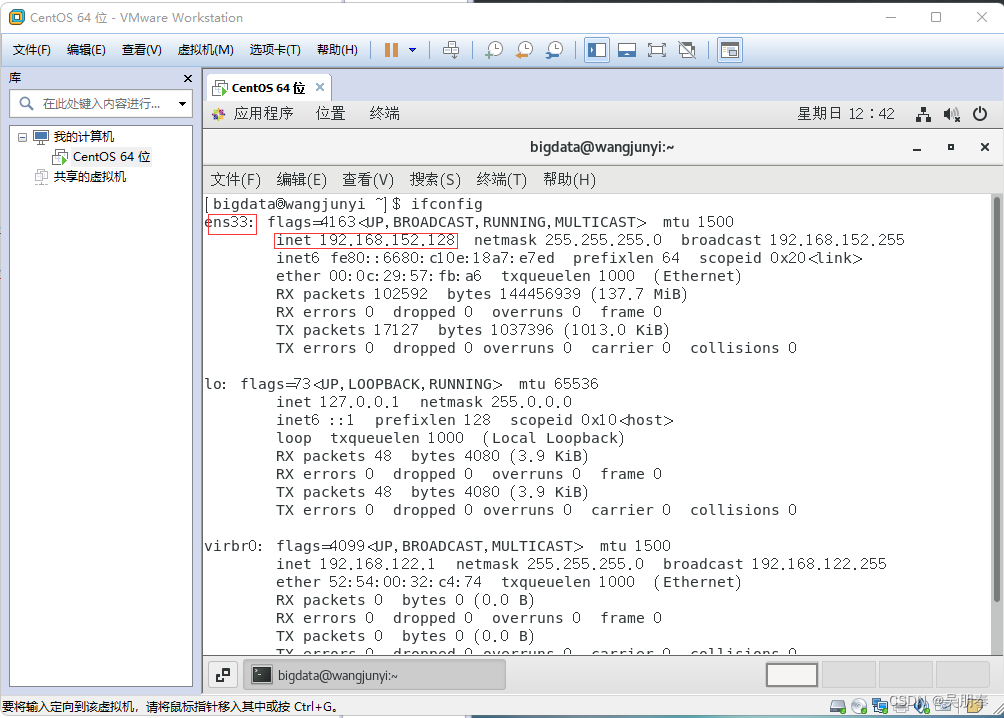
Task: Open the terminal 查看(V) menu
Action: pyautogui.click(x=368, y=179)
